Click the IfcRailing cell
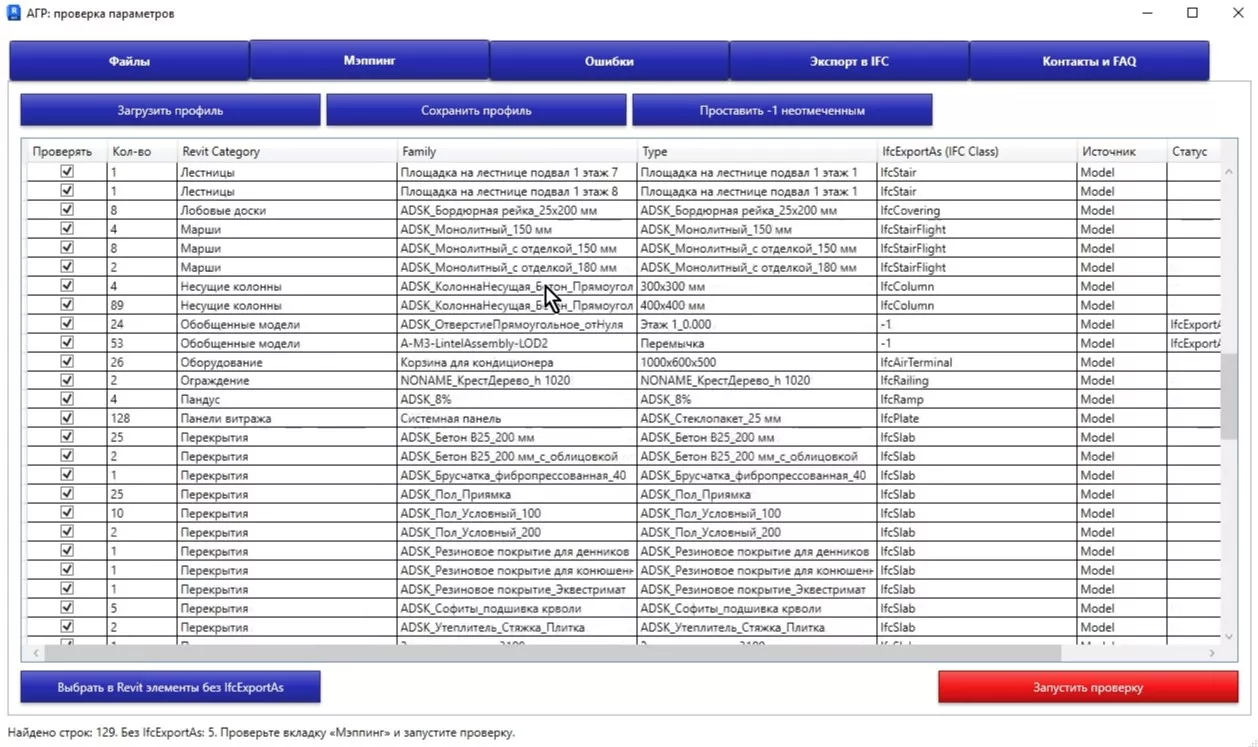Screen dimensions: 1258x747 [976, 381]
